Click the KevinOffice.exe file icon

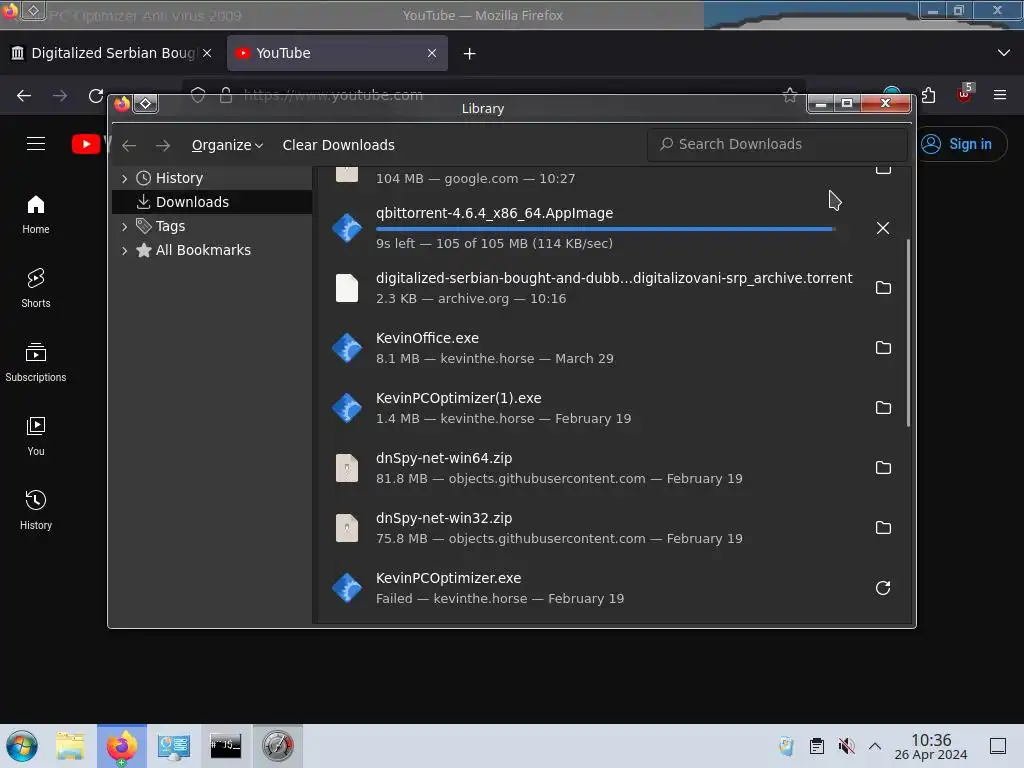tap(347, 348)
